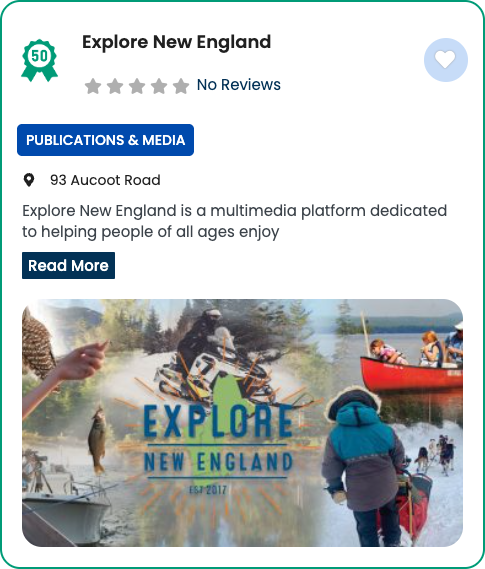
Task: Open the Explore New England listing title
Action: [176, 42]
